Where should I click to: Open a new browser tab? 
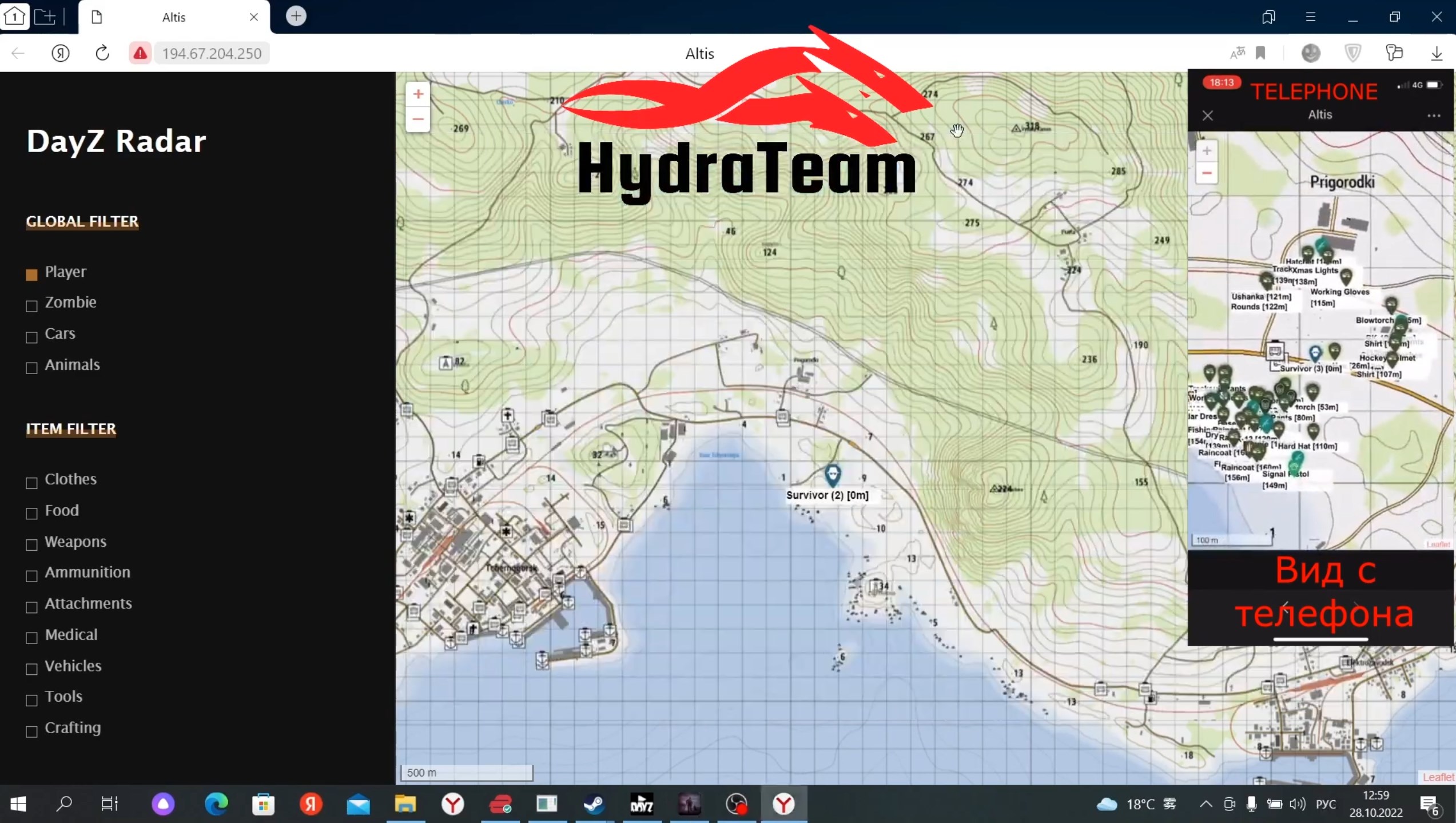coord(296,16)
